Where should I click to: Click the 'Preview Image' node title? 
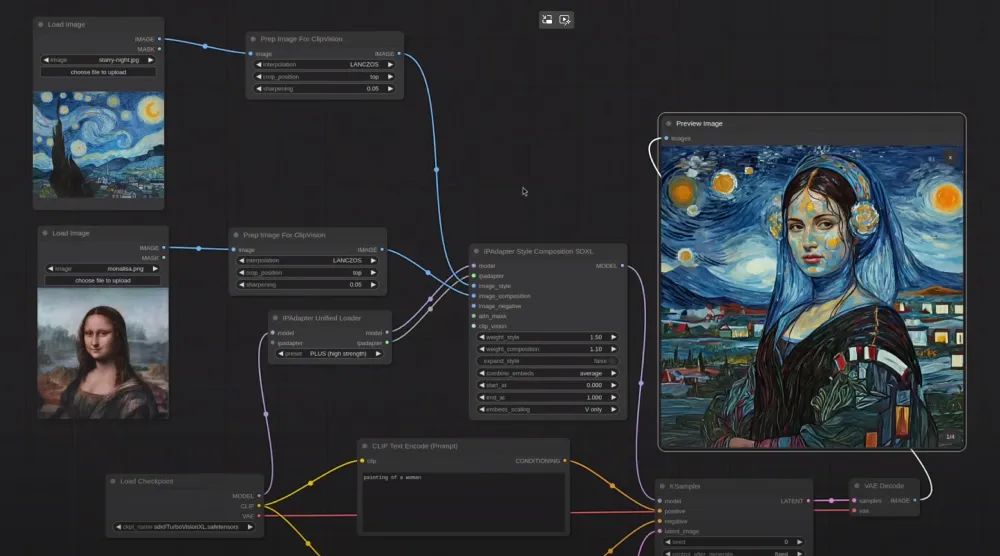(x=699, y=124)
